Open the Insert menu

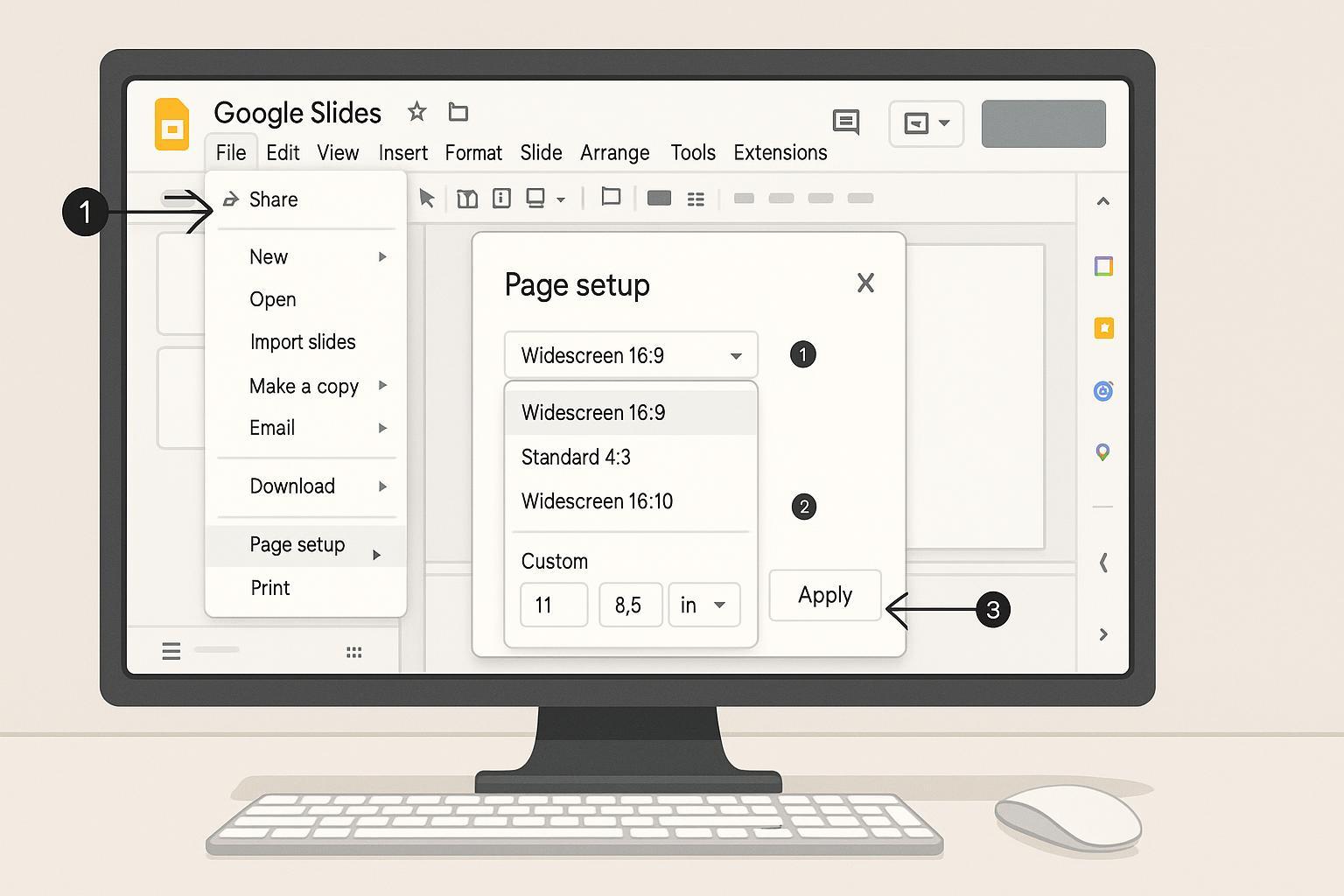[402, 153]
